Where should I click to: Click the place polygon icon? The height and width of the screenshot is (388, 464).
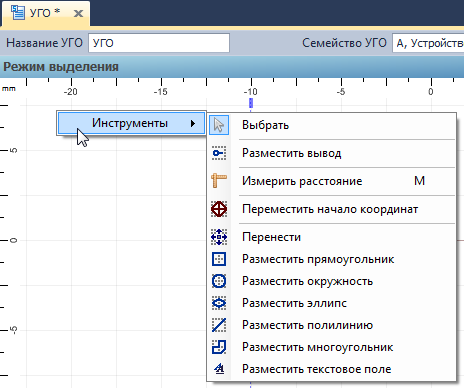coord(219,347)
